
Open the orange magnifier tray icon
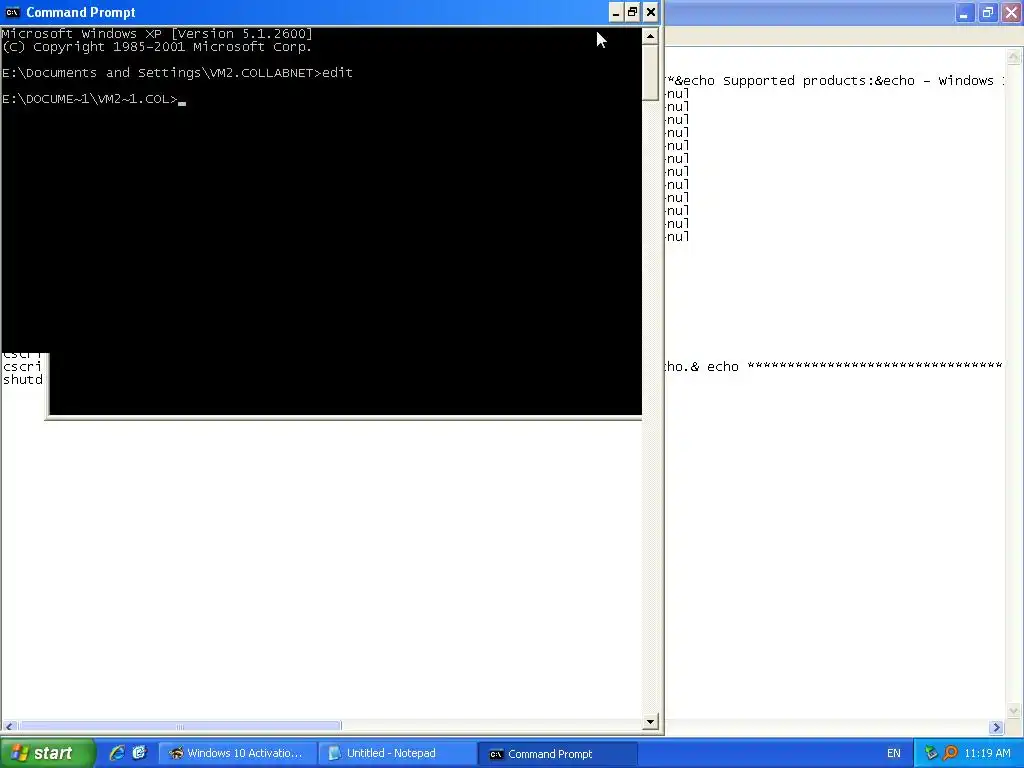tap(950, 754)
